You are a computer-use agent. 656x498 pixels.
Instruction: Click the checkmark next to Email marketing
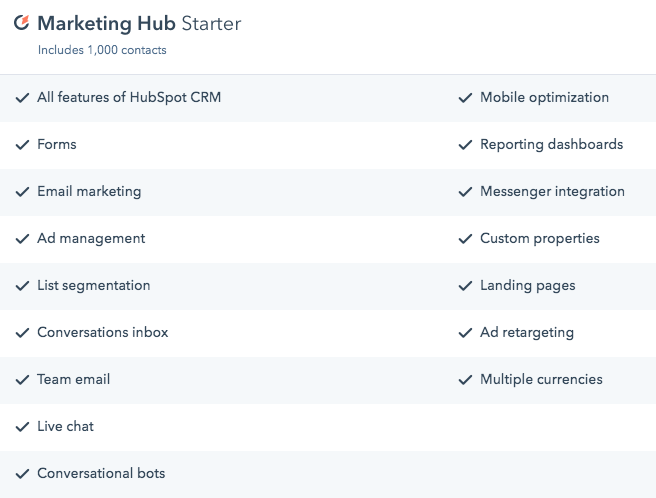[x=22, y=192]
